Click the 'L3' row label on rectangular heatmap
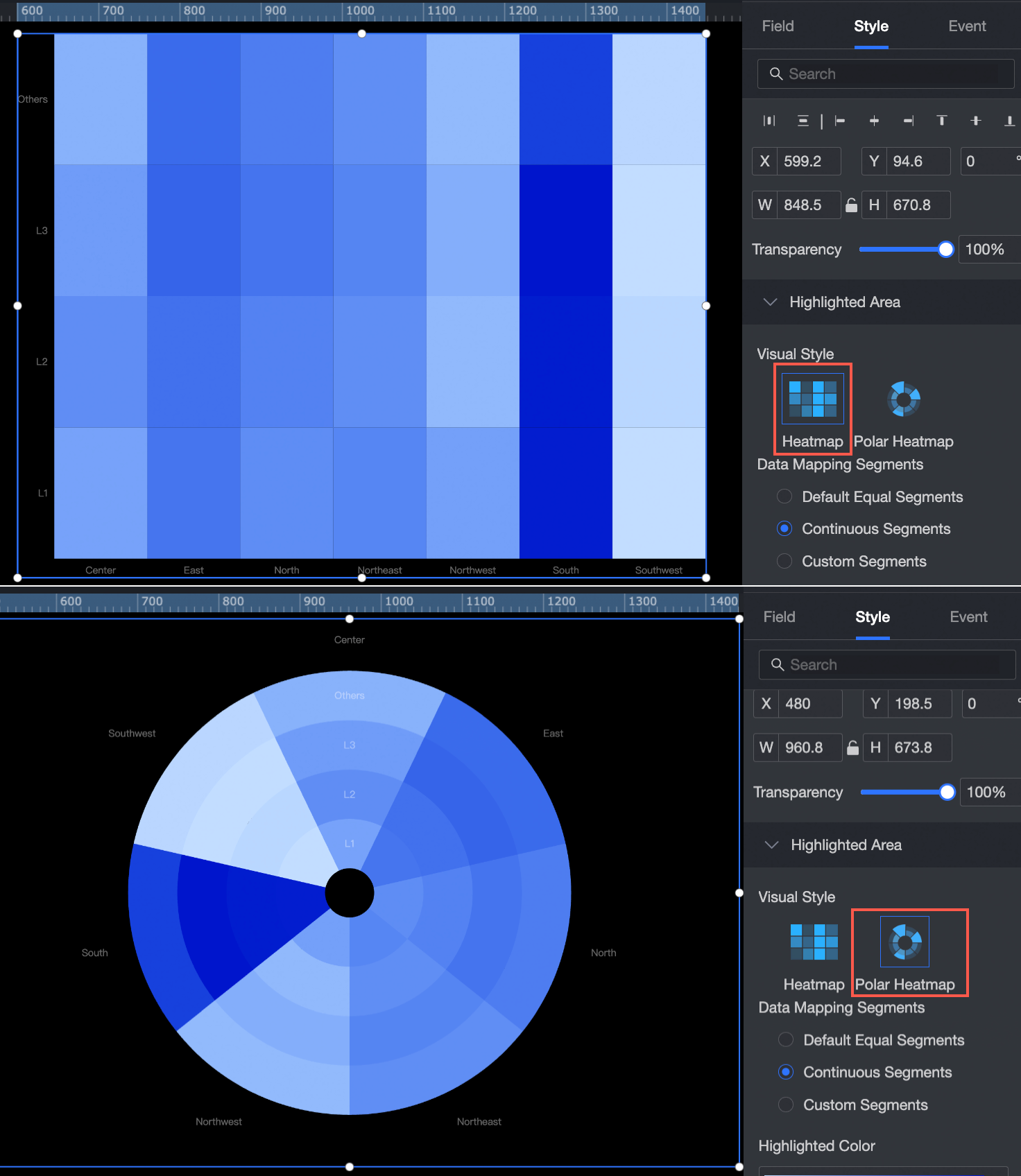Viewport: 1021px width, 1176px height. [x=42, y=230]
